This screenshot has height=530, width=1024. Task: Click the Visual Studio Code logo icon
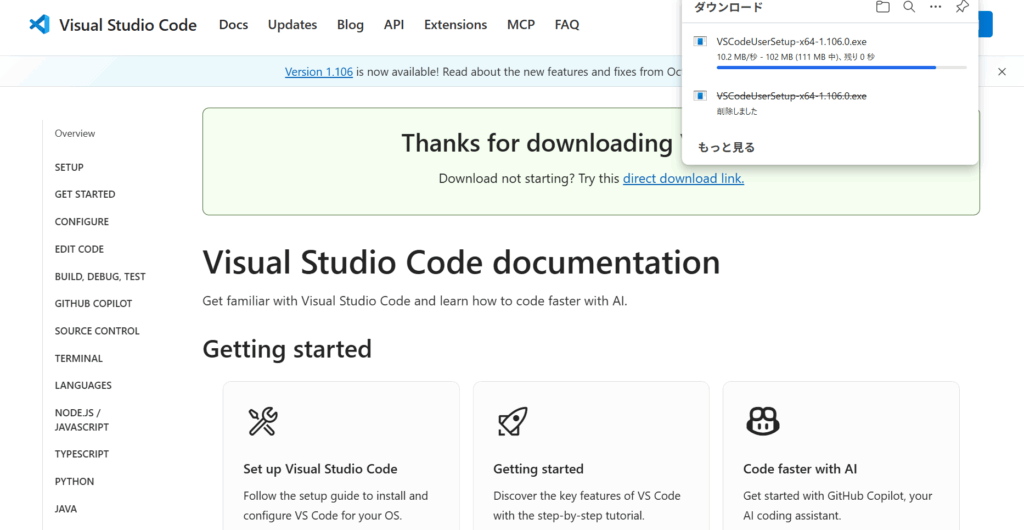point(39,25)
